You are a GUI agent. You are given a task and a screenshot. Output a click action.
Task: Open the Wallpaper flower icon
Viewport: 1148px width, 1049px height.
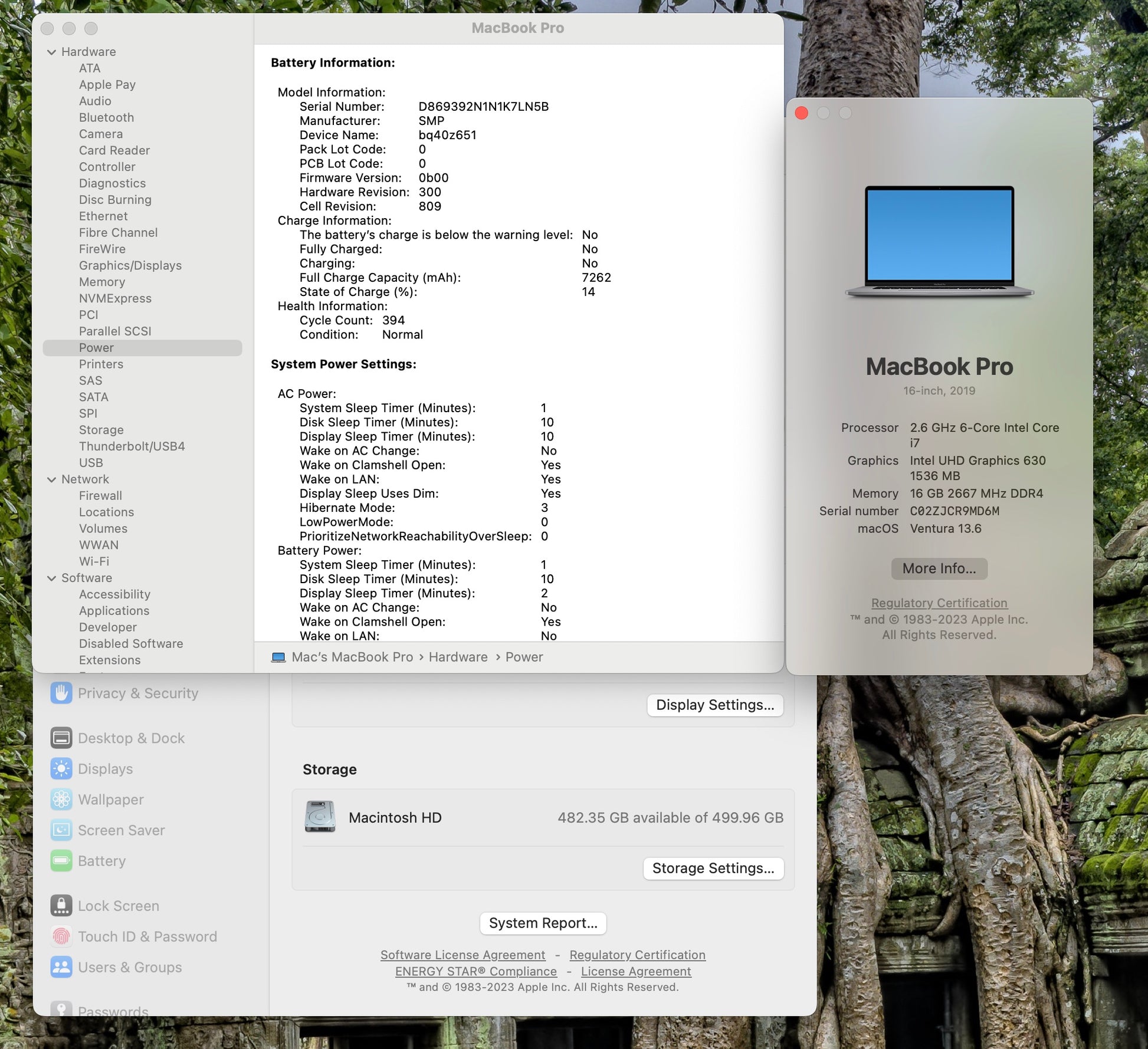[61, 799]
